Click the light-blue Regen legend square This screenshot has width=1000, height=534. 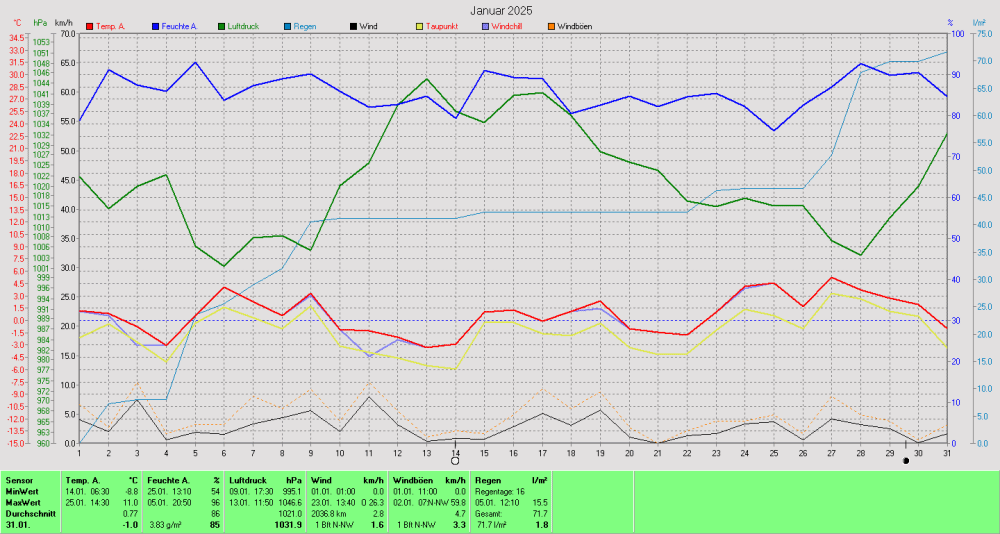pyautogui.click(x=288, y=25)
